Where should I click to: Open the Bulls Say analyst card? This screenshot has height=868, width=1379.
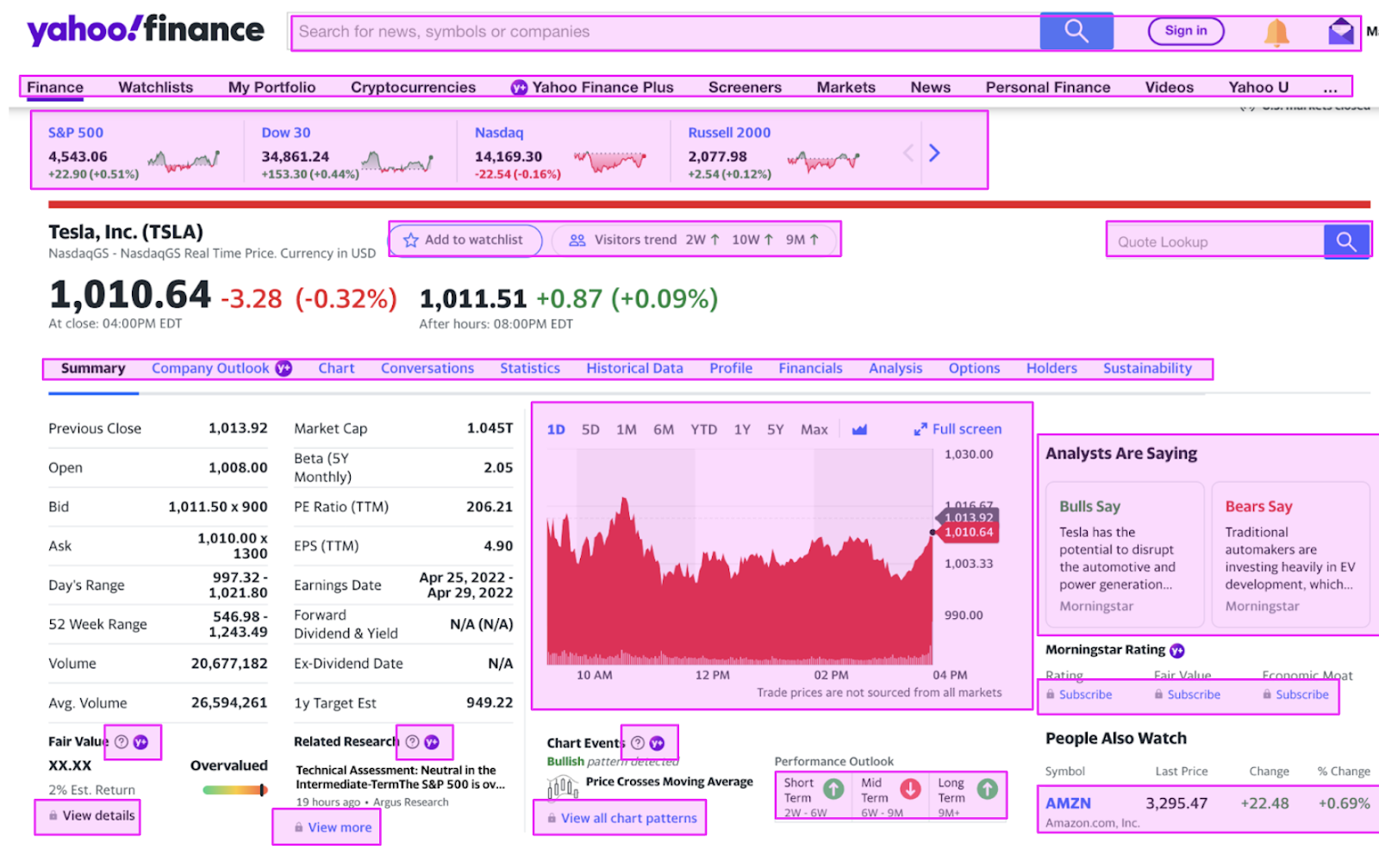pyautogui.click(x=1125, y=555)
